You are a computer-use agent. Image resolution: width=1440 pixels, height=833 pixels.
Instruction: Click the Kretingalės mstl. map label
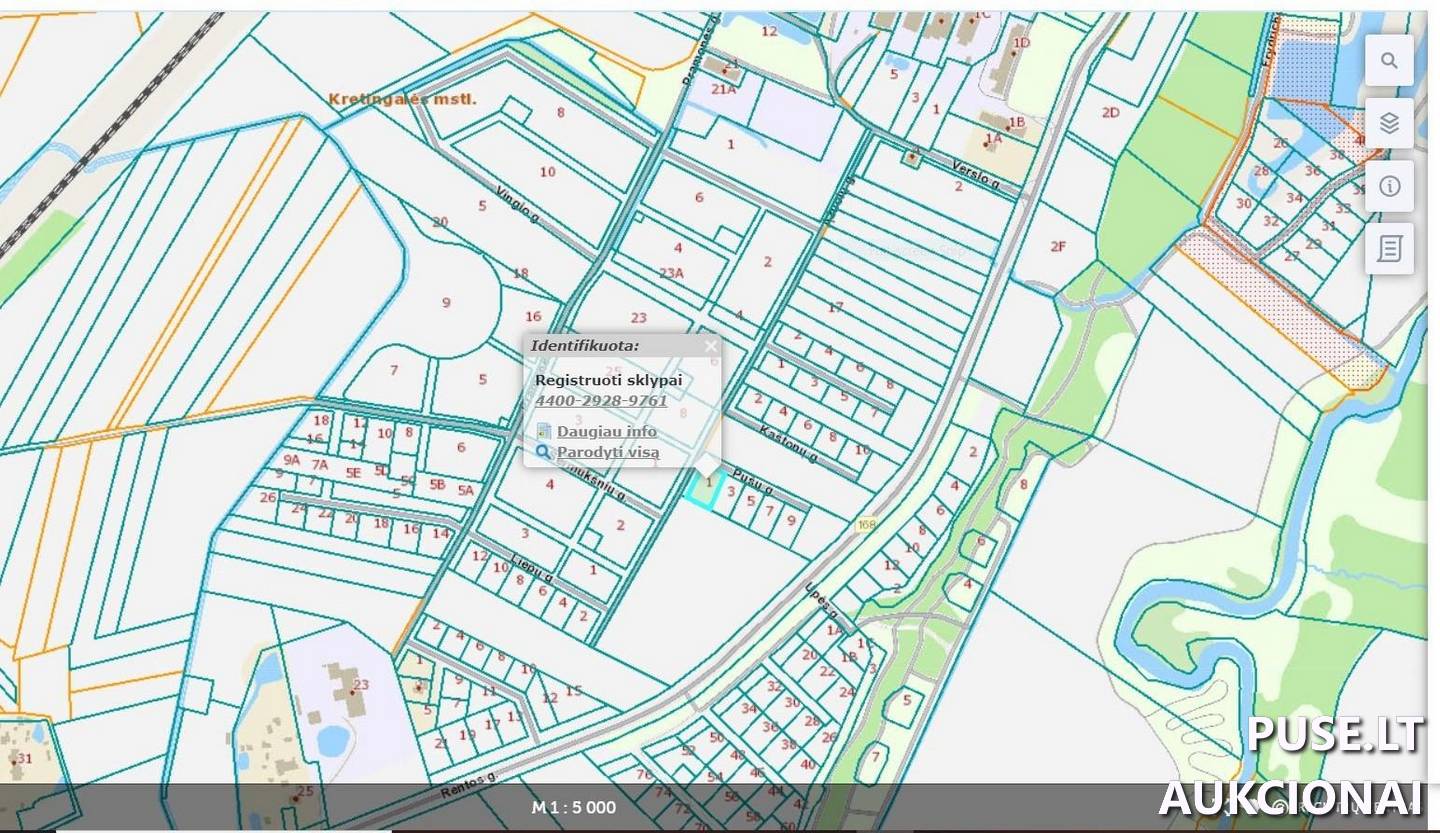tap(402, 99)
